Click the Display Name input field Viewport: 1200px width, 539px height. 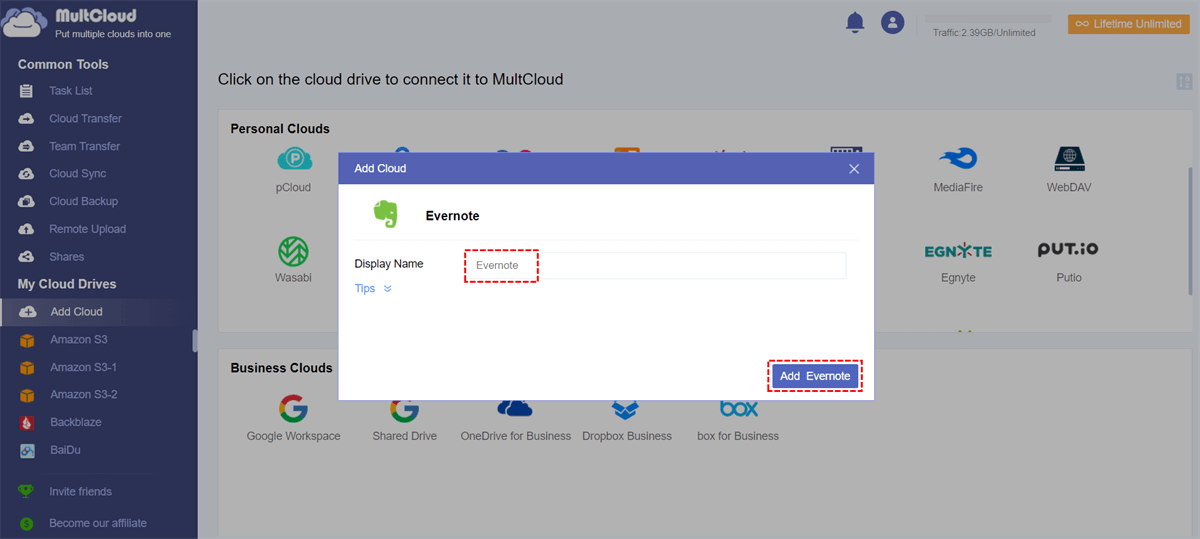pos(654,265)
